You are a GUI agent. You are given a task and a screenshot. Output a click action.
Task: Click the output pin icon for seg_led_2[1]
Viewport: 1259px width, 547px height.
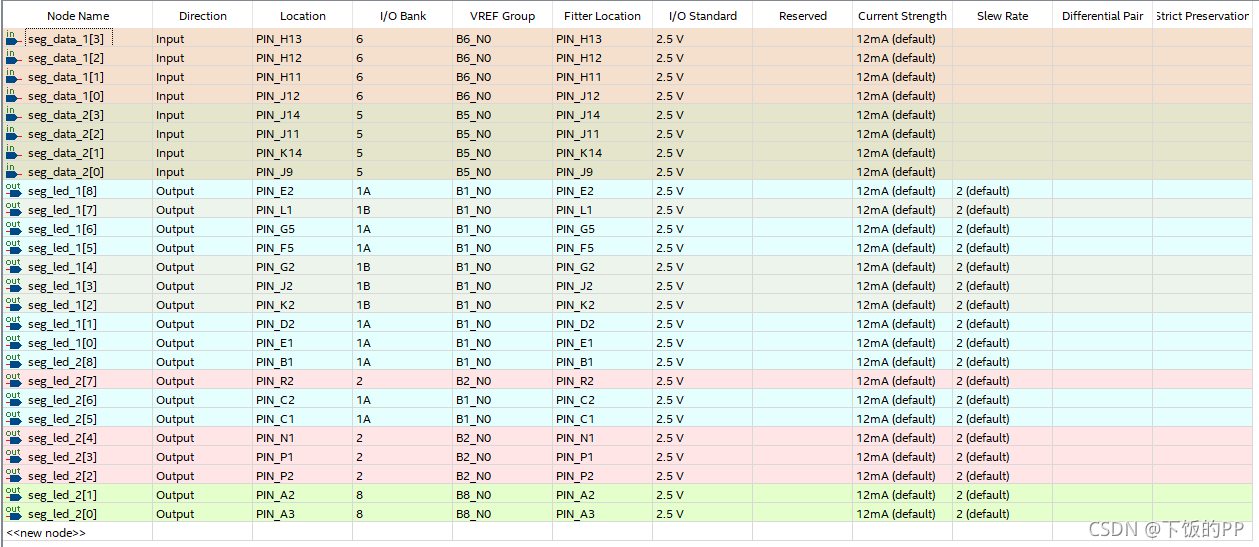[x=13, y=494]
